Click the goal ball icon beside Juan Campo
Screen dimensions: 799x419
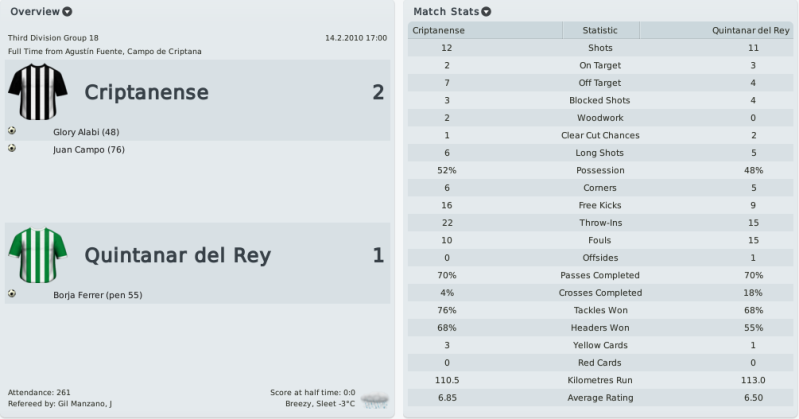click(12, 148)
